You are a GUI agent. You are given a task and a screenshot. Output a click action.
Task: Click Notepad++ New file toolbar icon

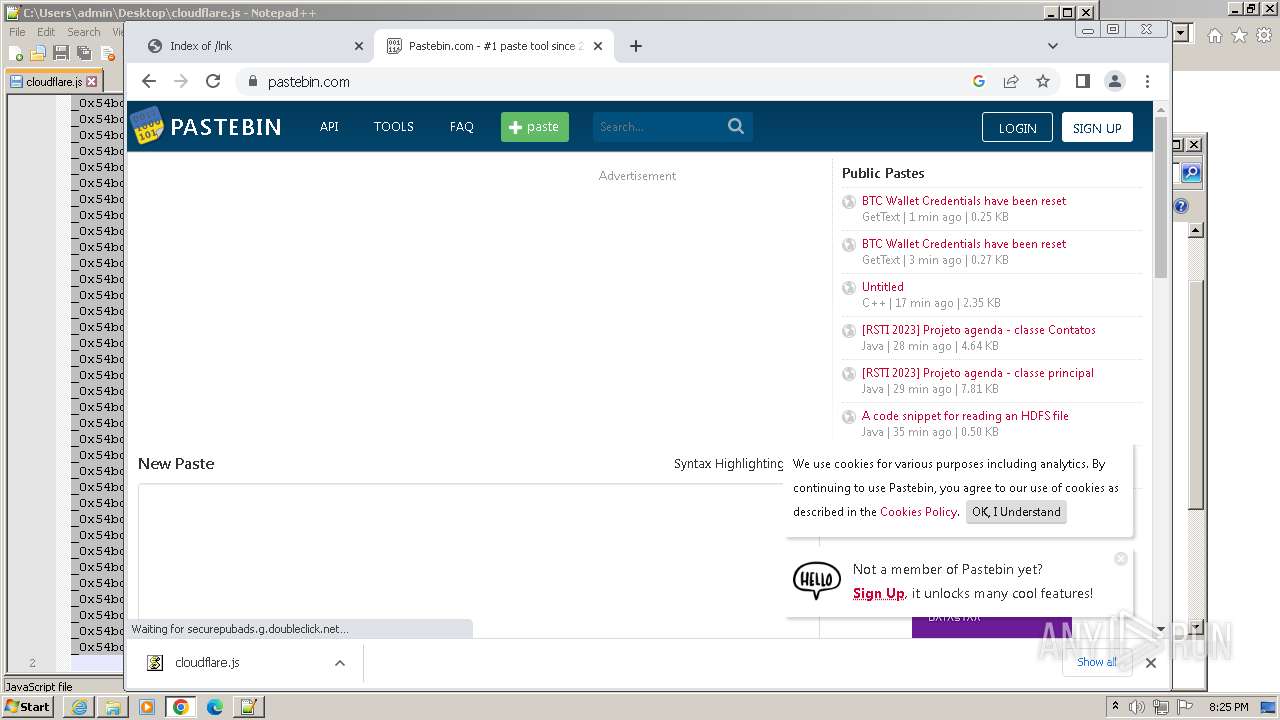coord(17,53)
